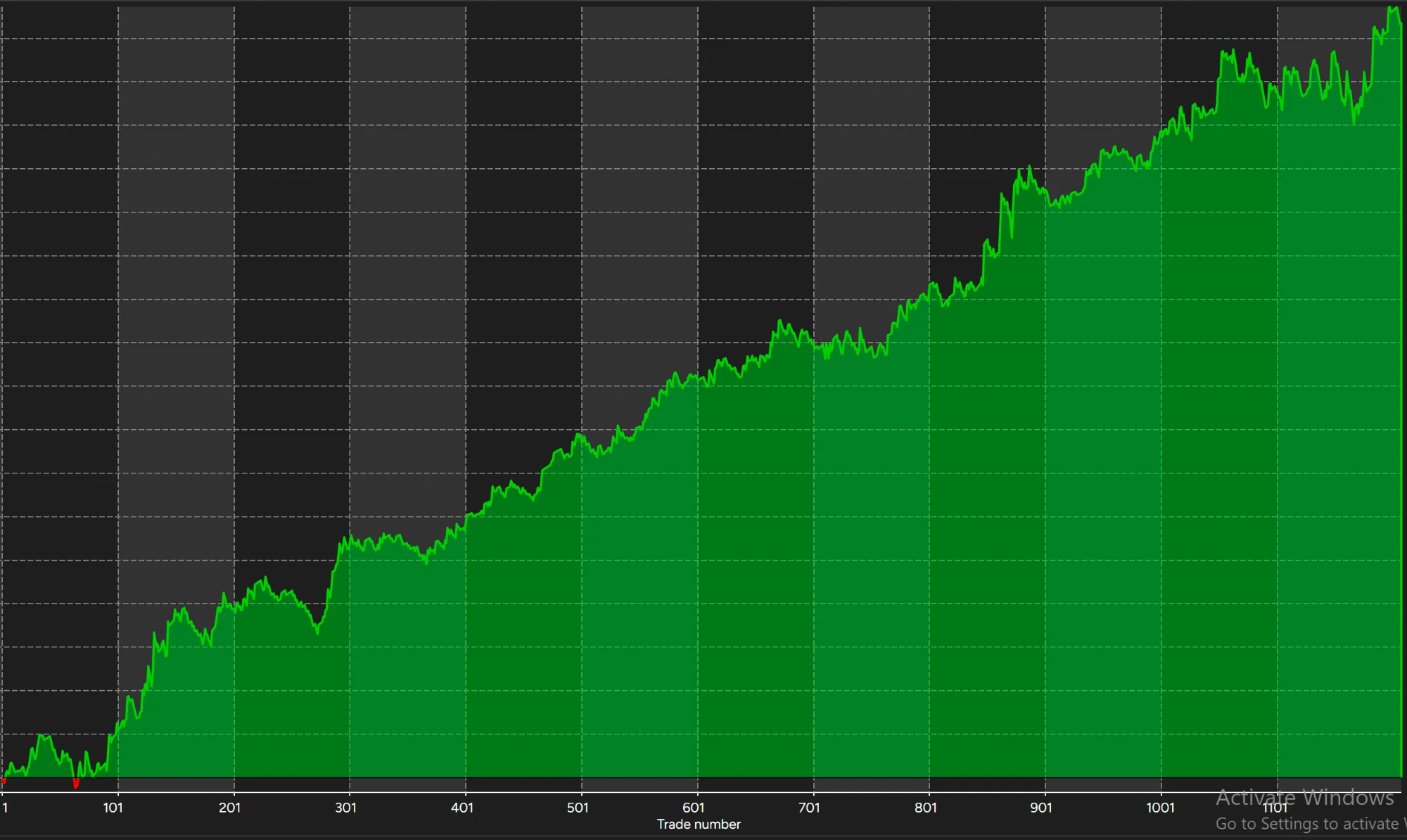Click the x-axis label 501
1407x840 pixels.
tap(578, 808)
